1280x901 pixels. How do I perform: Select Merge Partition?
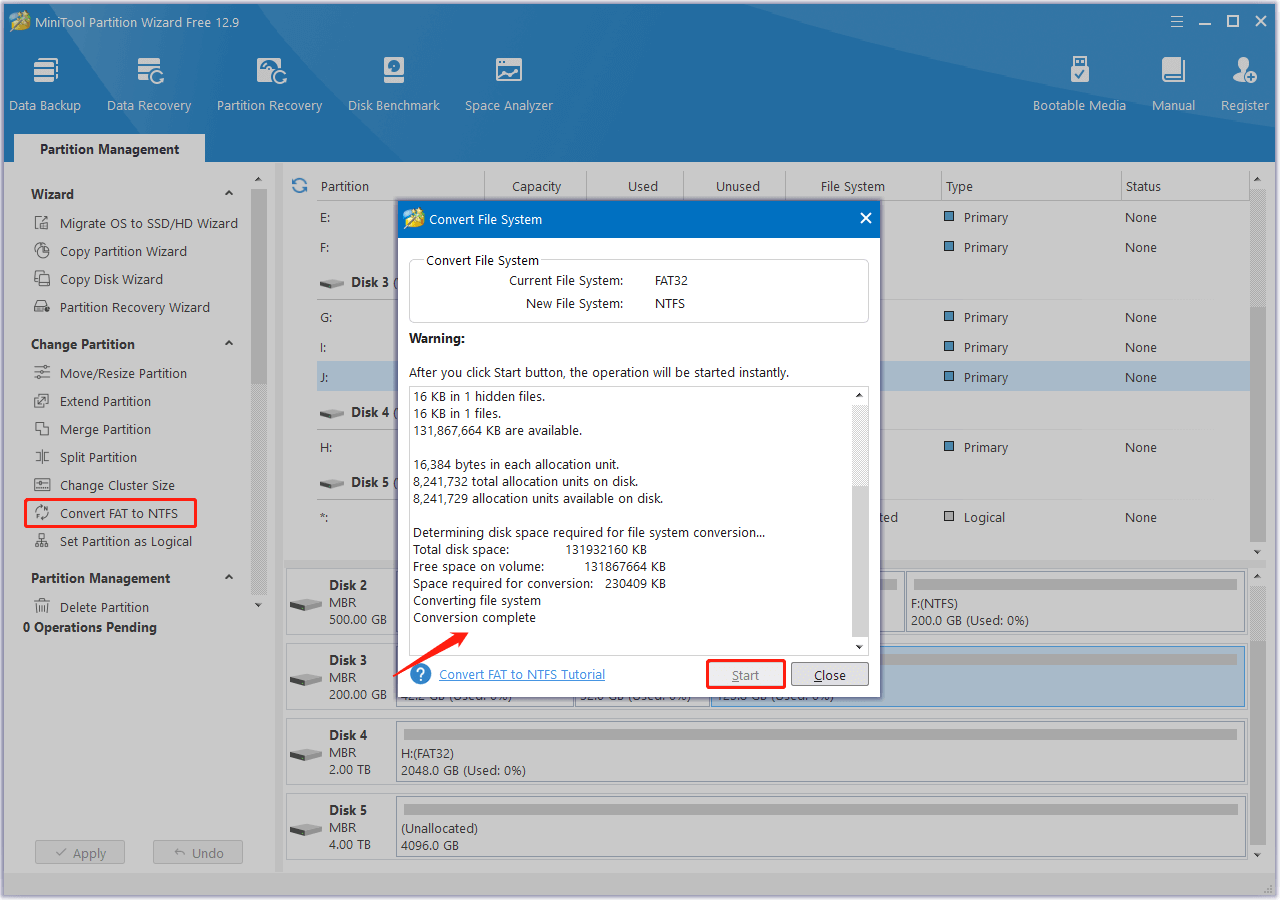[92, 429]
